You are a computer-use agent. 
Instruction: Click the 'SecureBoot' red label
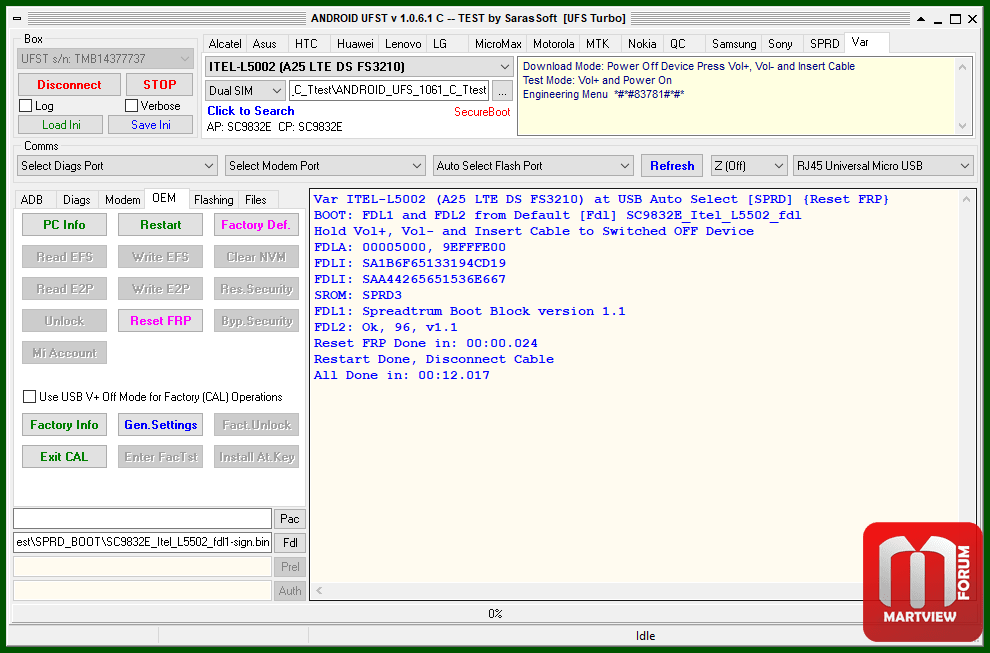[482, 112]
